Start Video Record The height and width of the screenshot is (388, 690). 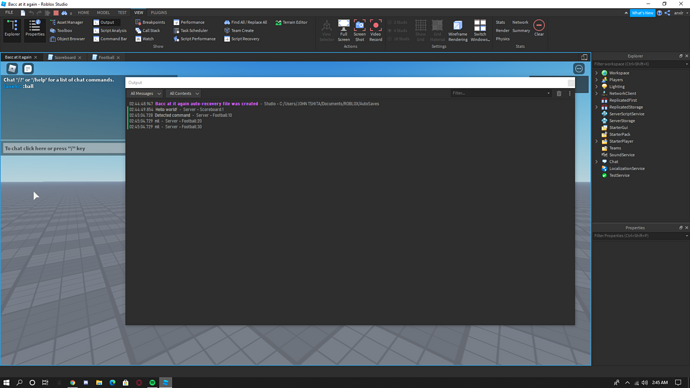(376, 30)
